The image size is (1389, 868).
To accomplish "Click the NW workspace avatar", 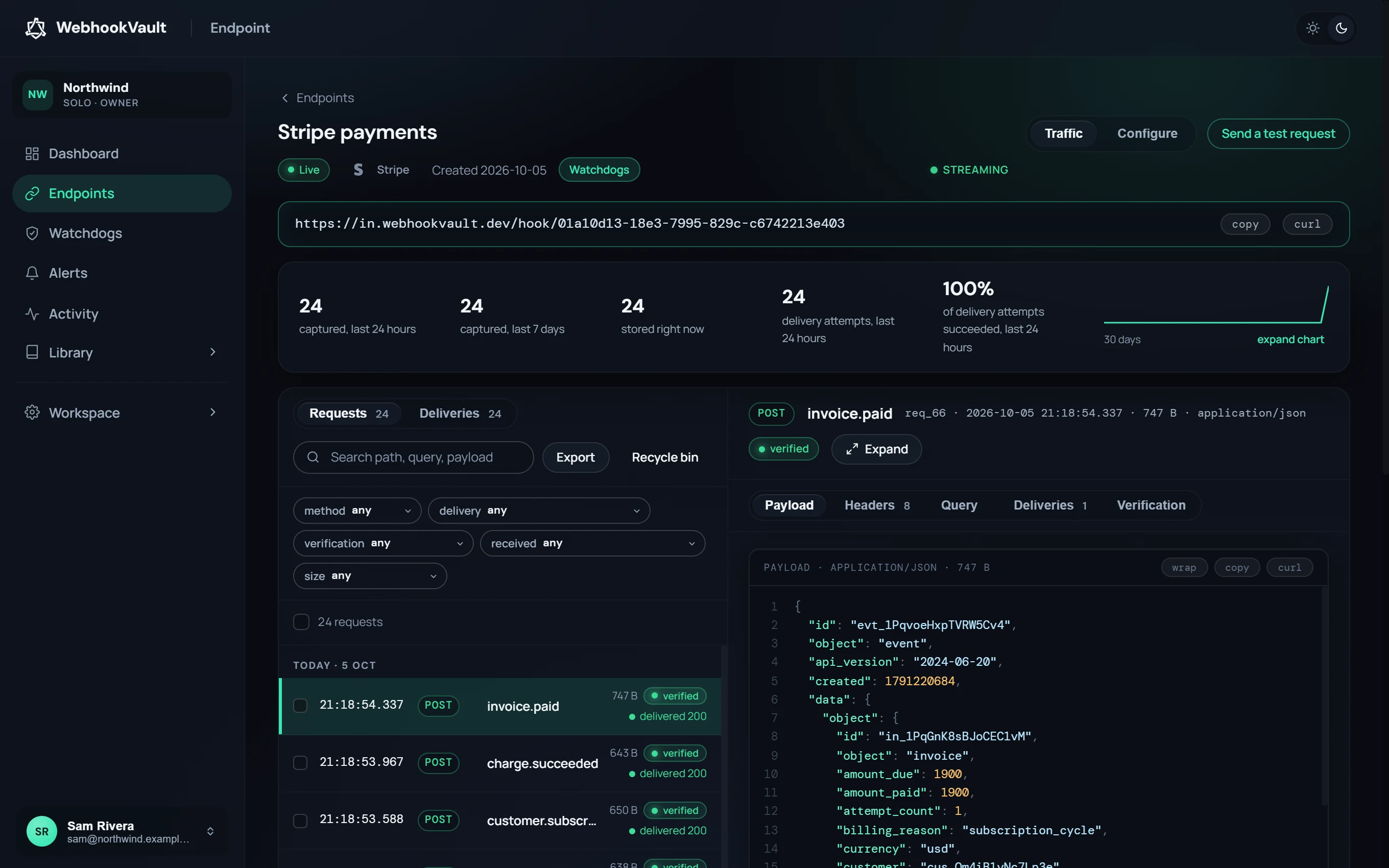I will click(38, 94).
